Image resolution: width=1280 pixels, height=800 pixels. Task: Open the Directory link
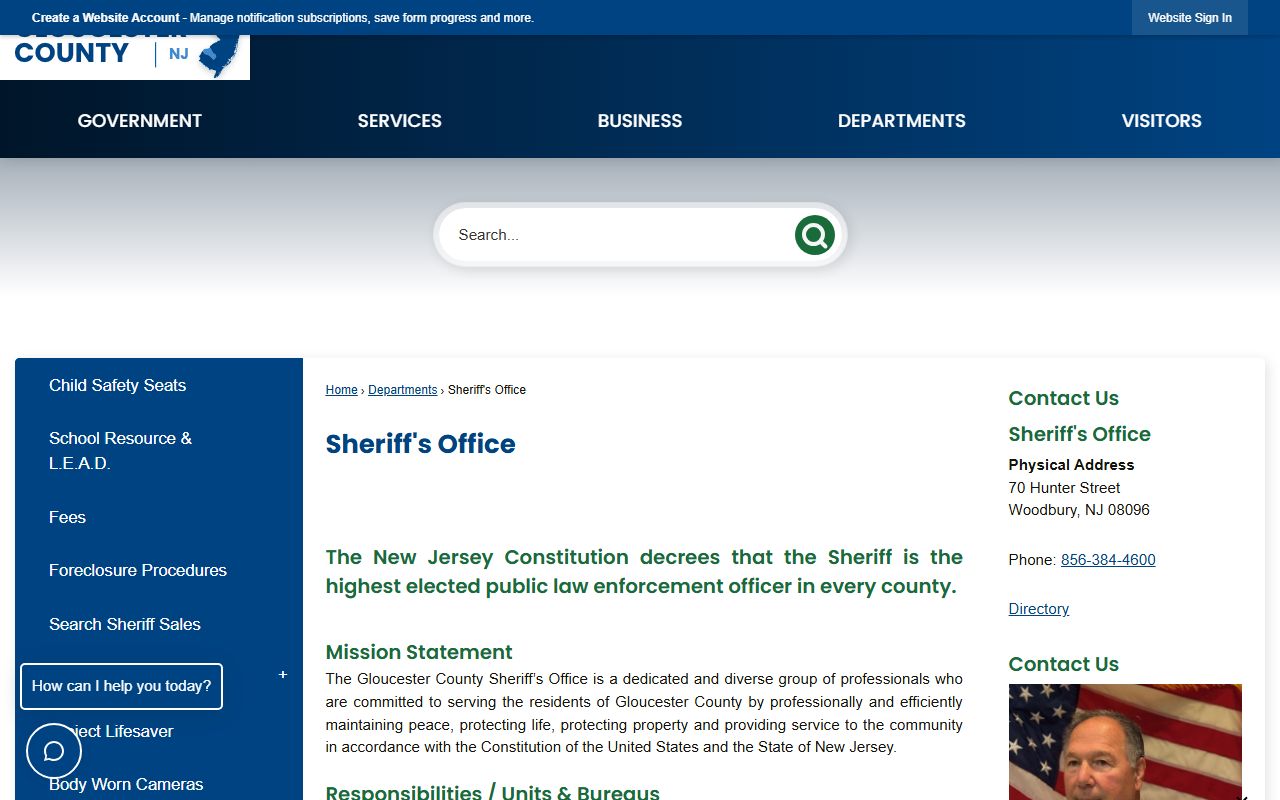pyautogui.click(x=1039, y=609)
